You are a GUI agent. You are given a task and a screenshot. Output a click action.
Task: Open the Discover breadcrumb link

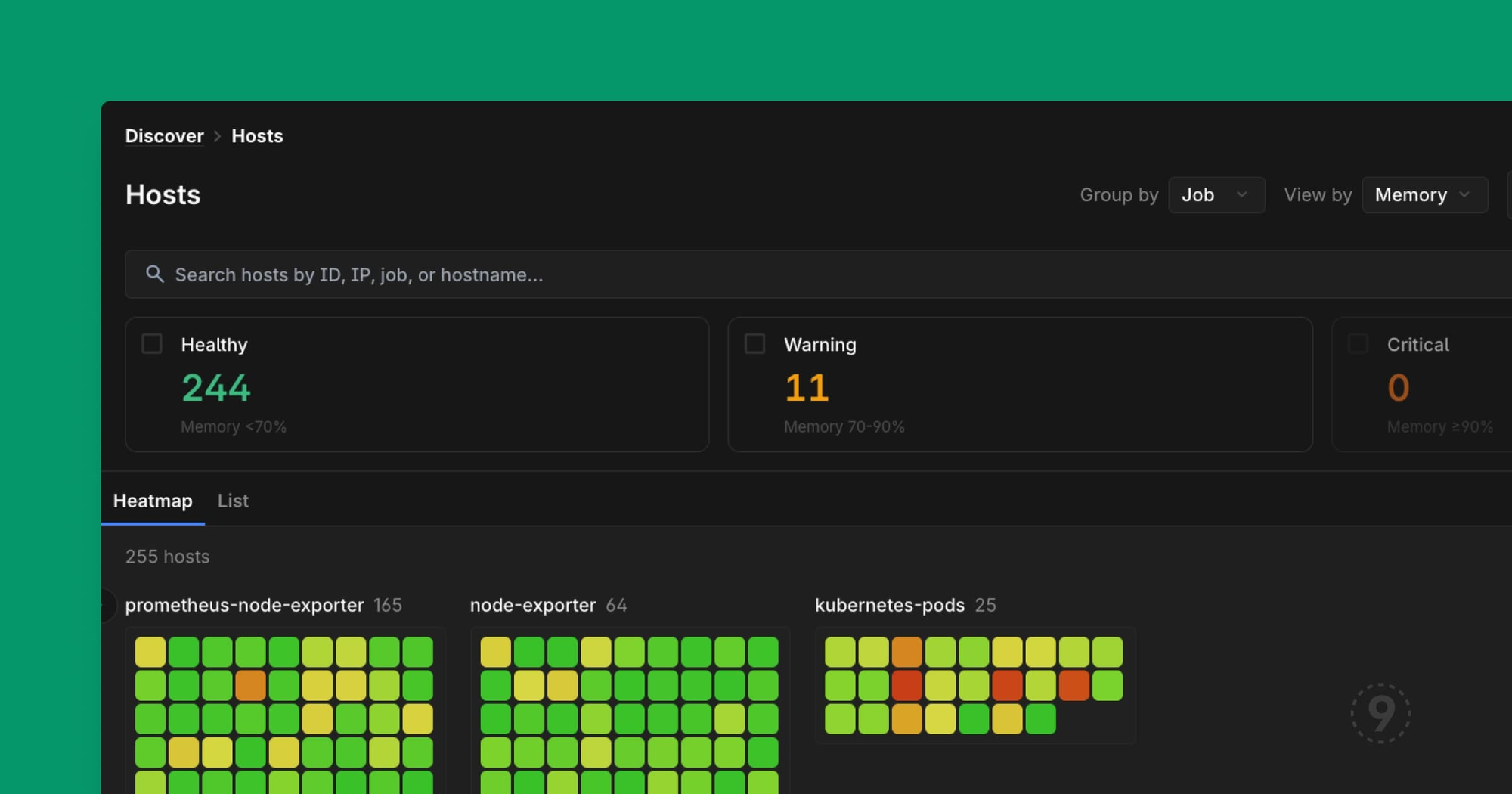click(x=164, y=136)
